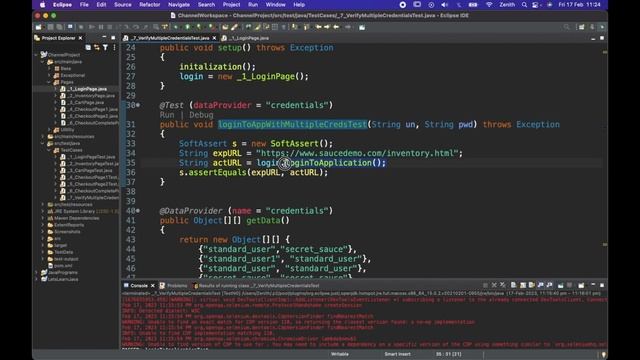Click the yellow Back navigation arrow in toolbar
This screenshot has width=640, height=360.
point(336,27)
